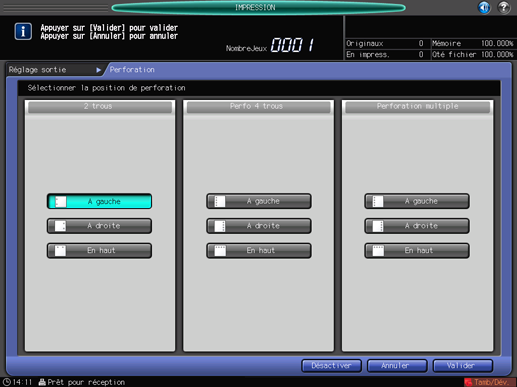Click the Perforation breadcrumb tab
The height and width of the screenshot is (387, 517).
pos(132,70)
